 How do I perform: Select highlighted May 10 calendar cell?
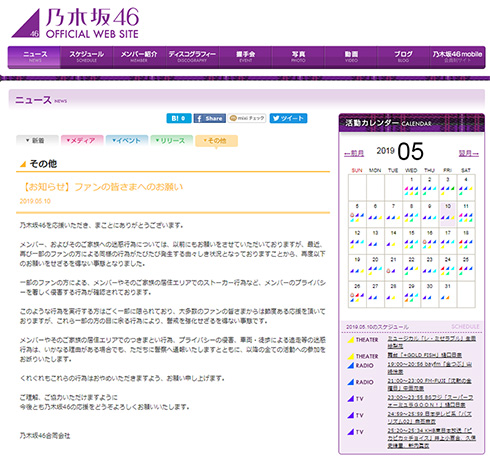448,214
